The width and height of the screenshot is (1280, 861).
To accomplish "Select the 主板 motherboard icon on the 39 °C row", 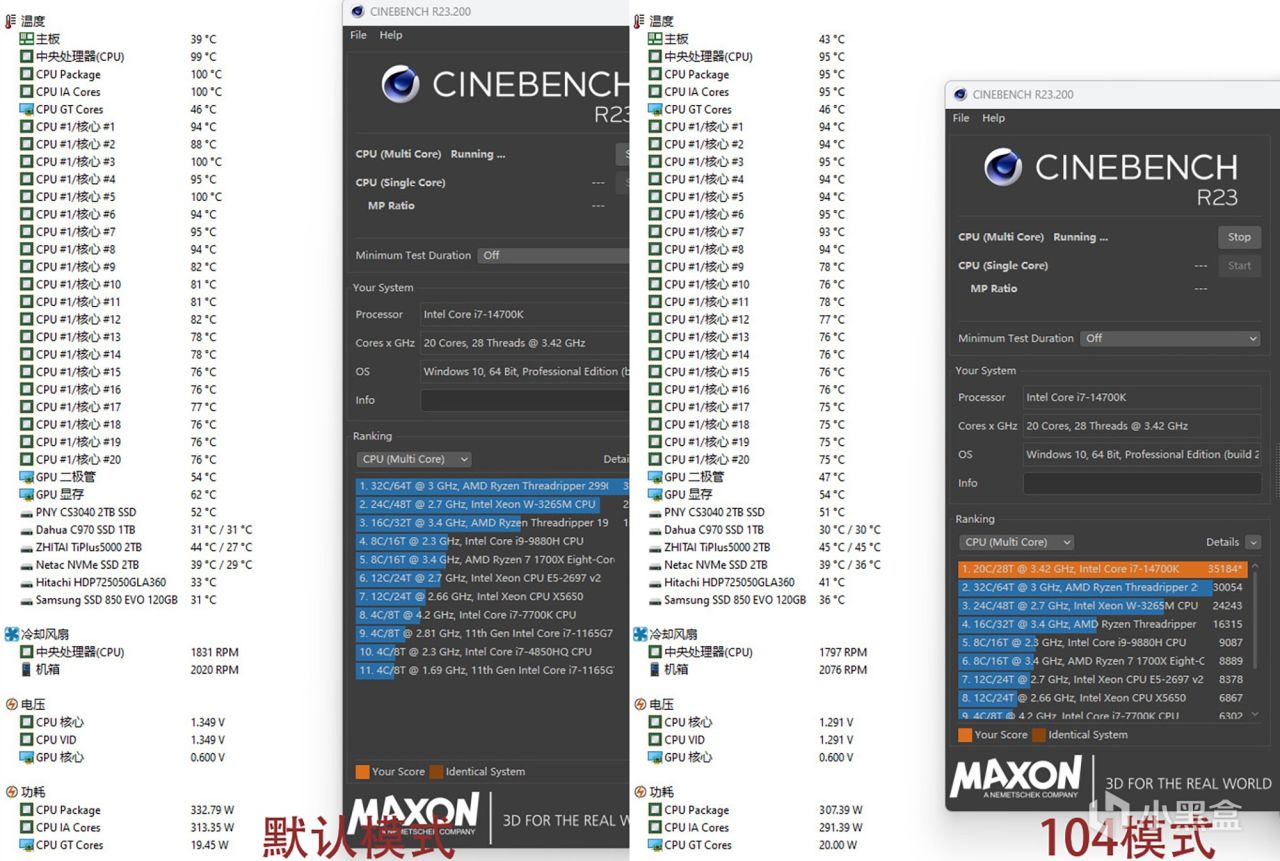I will pyautogui.click(x=27, y=39).
